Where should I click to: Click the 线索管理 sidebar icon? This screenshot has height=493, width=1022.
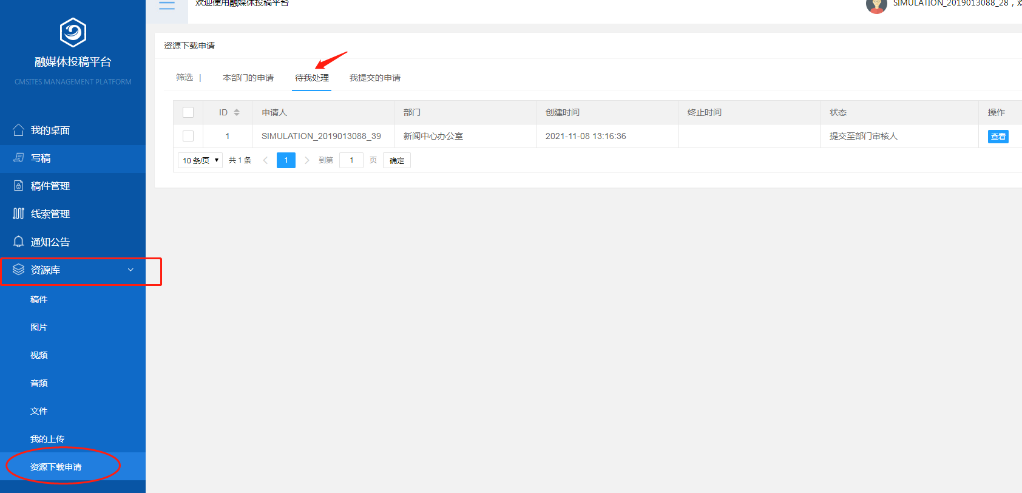pyautogui.click(x=17, y=214)
